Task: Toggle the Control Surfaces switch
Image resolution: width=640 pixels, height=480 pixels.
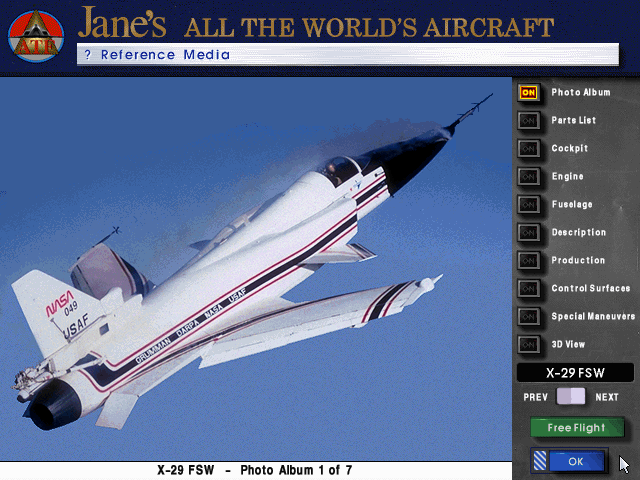Action: [529, 289]
